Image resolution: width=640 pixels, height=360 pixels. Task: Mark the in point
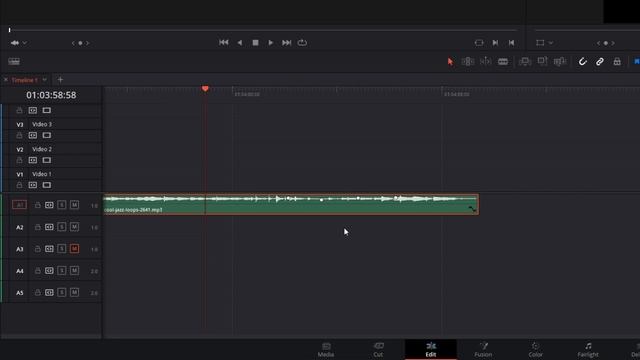(x=495, y=42)
